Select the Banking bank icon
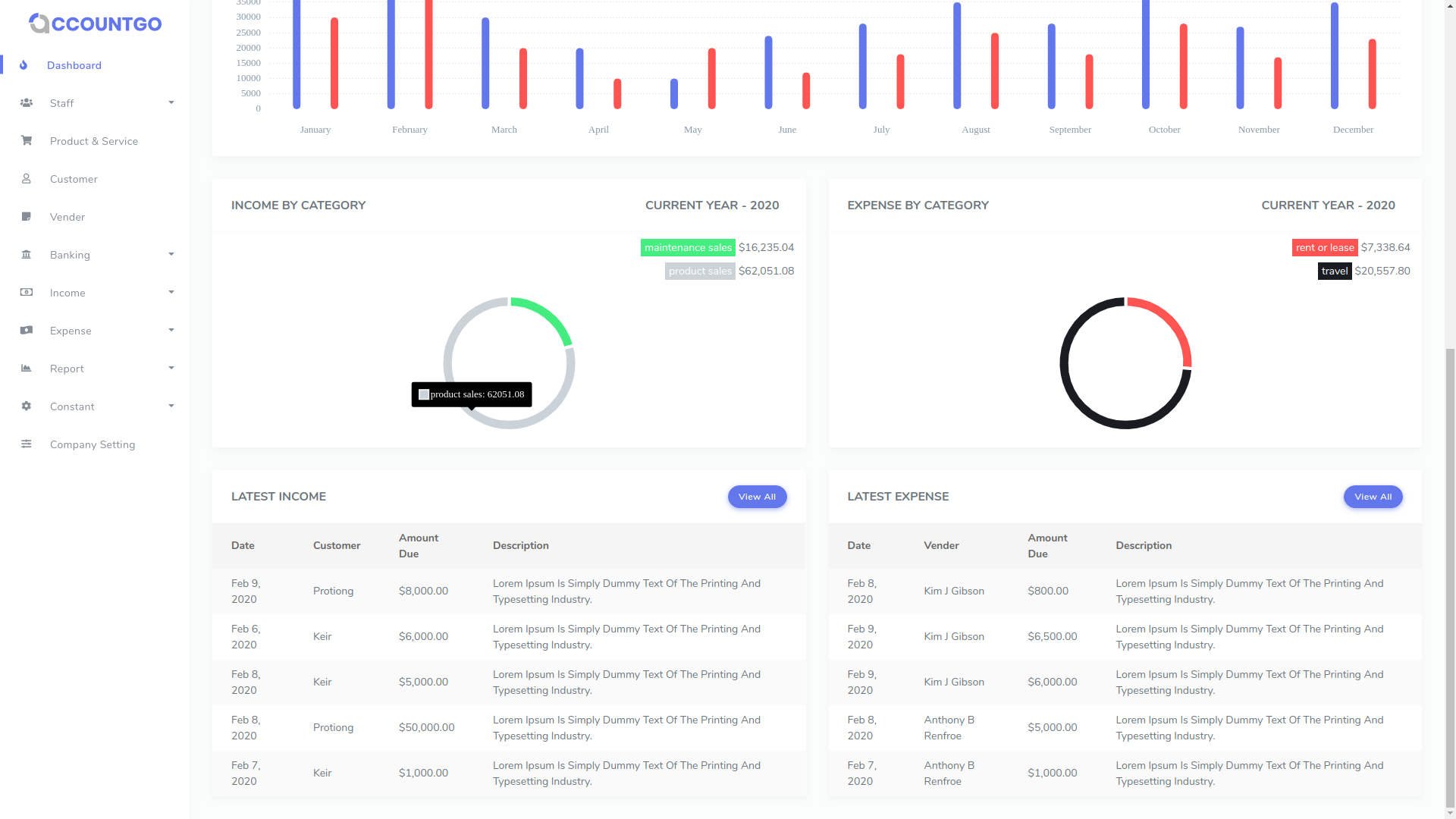This screenshot has height=819, width=1456. tap(27, 255)
